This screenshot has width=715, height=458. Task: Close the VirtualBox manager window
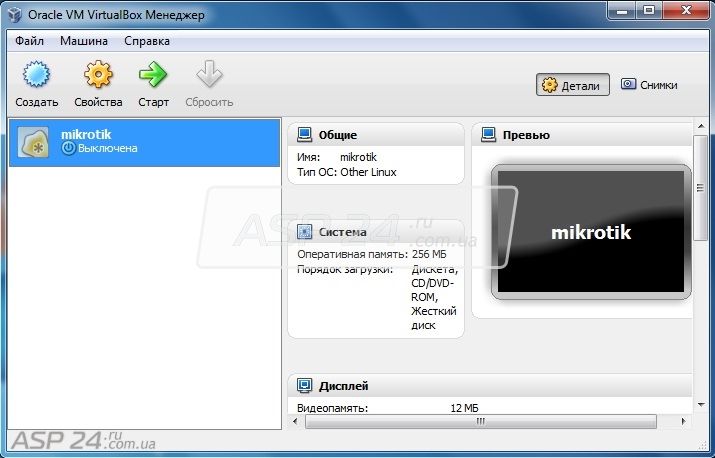pyautogui.click(x=685, y=10)
